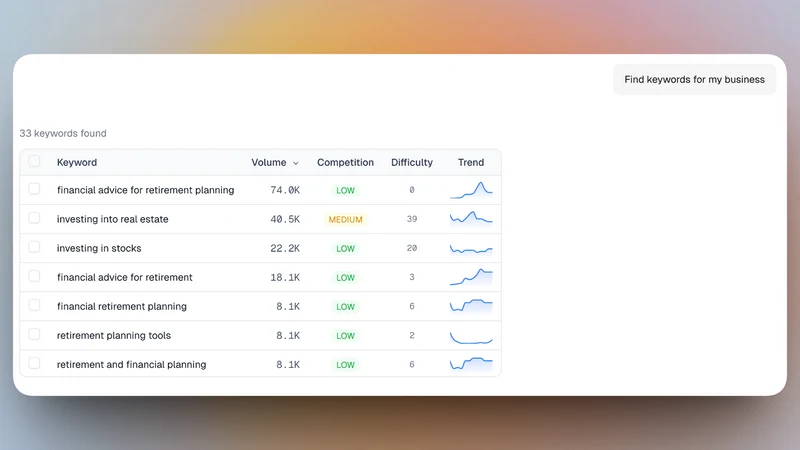Image resolution: width=800 pixels, height=450 pixels.
Task: Click difficulty value 39
Action: (412, 219)
